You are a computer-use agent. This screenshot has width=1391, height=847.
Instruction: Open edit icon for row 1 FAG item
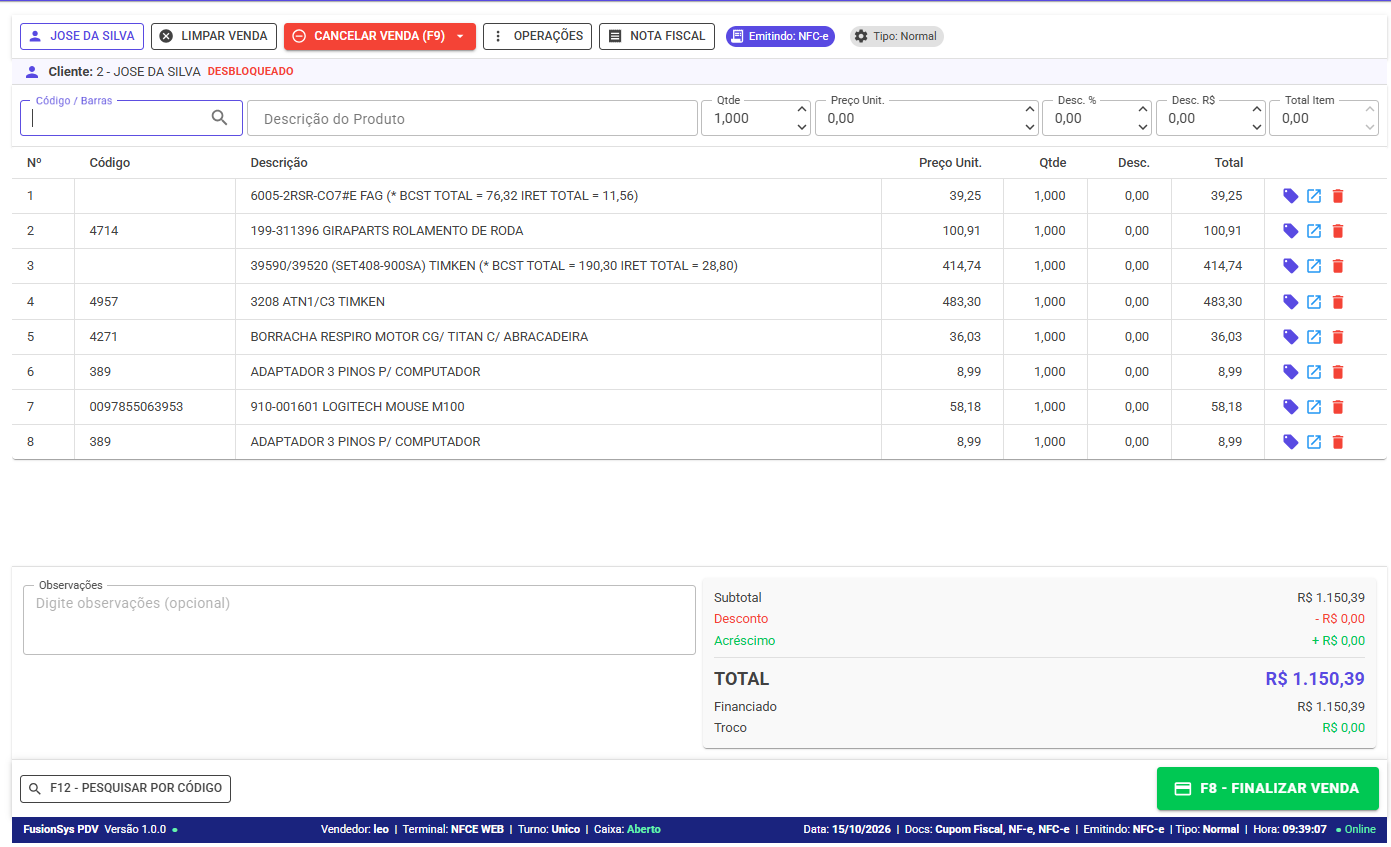(x=1314, y=196)
